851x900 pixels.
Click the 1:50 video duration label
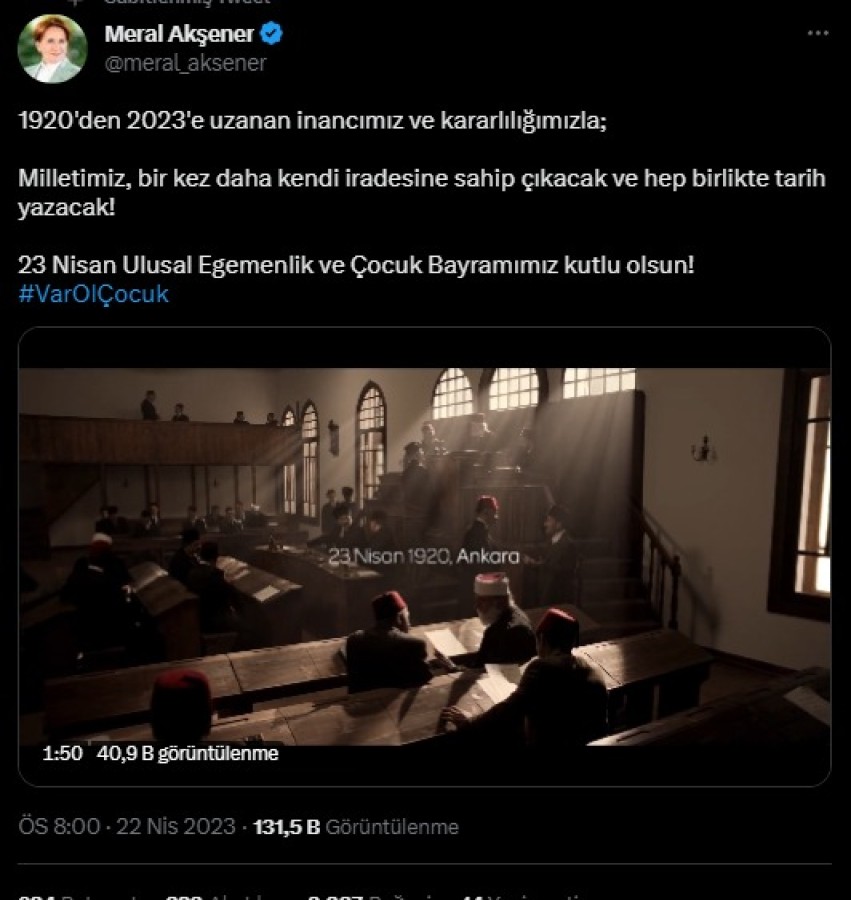62,754
